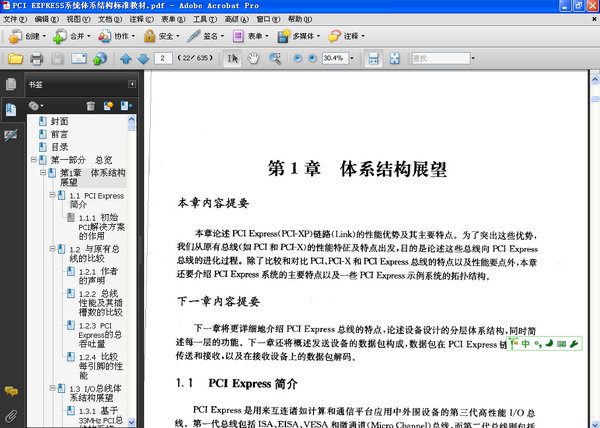Click the zoom percentage field 30.4%
Screen dimensions: 600x428
(x=335, y=58)
